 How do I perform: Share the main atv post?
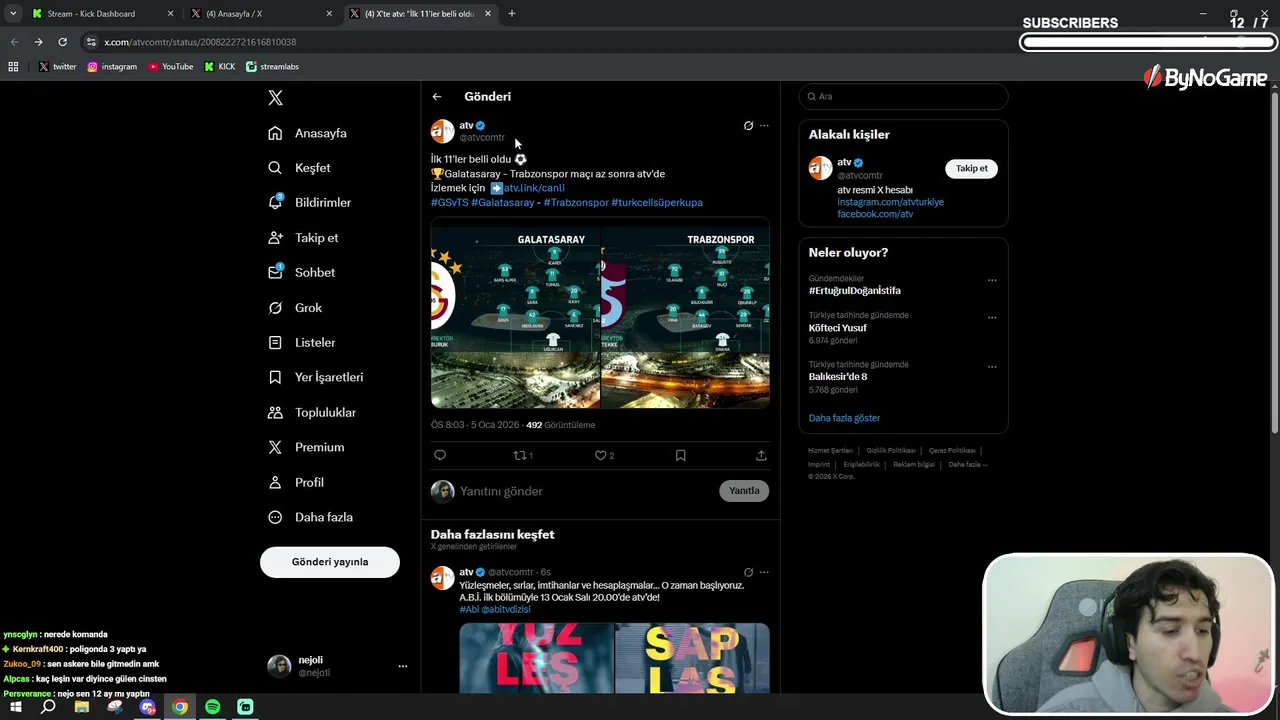tap(761, 455)
